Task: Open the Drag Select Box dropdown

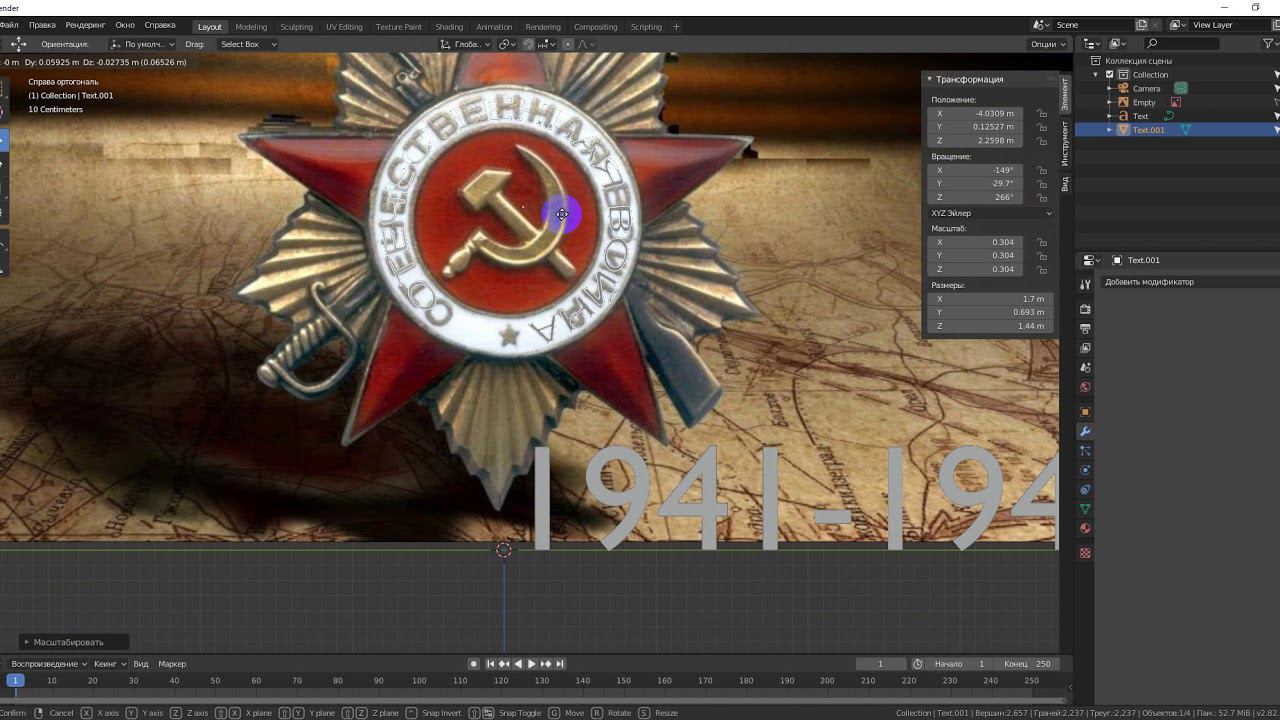Action: tap(248, 44)
